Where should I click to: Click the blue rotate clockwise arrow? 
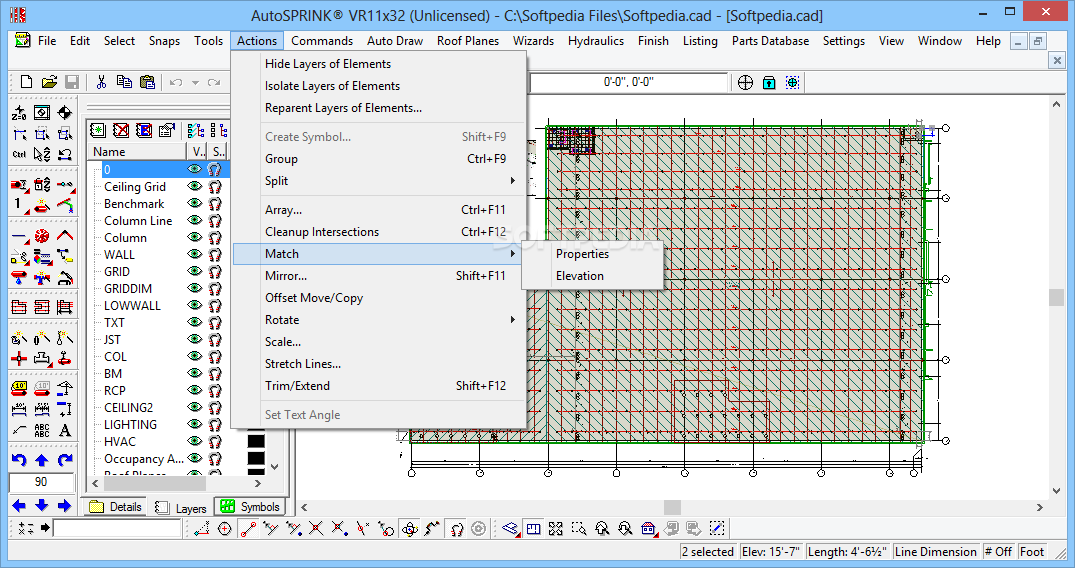tap(65, 460)
